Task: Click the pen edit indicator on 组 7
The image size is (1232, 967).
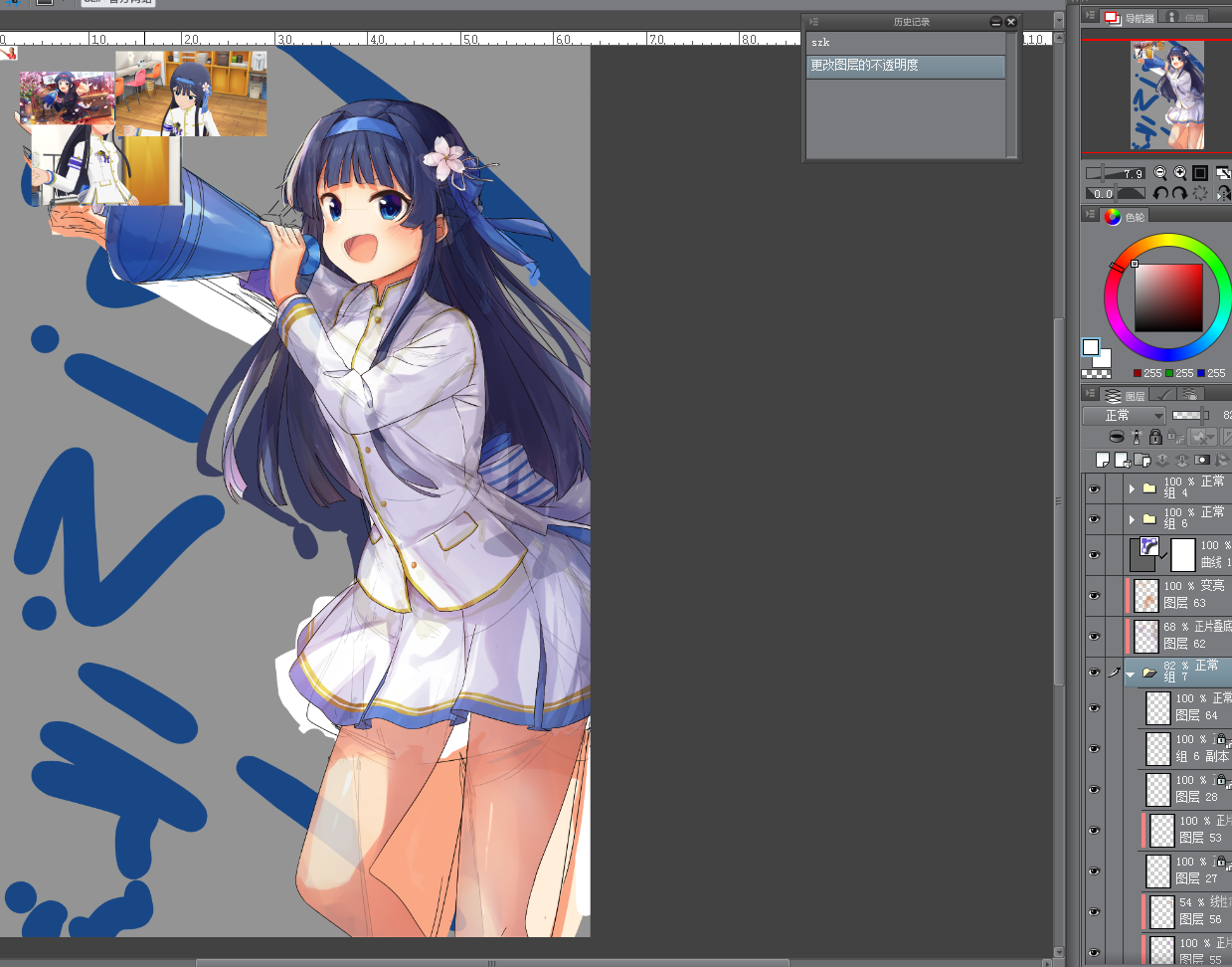Action: [x=1115, y=673]
